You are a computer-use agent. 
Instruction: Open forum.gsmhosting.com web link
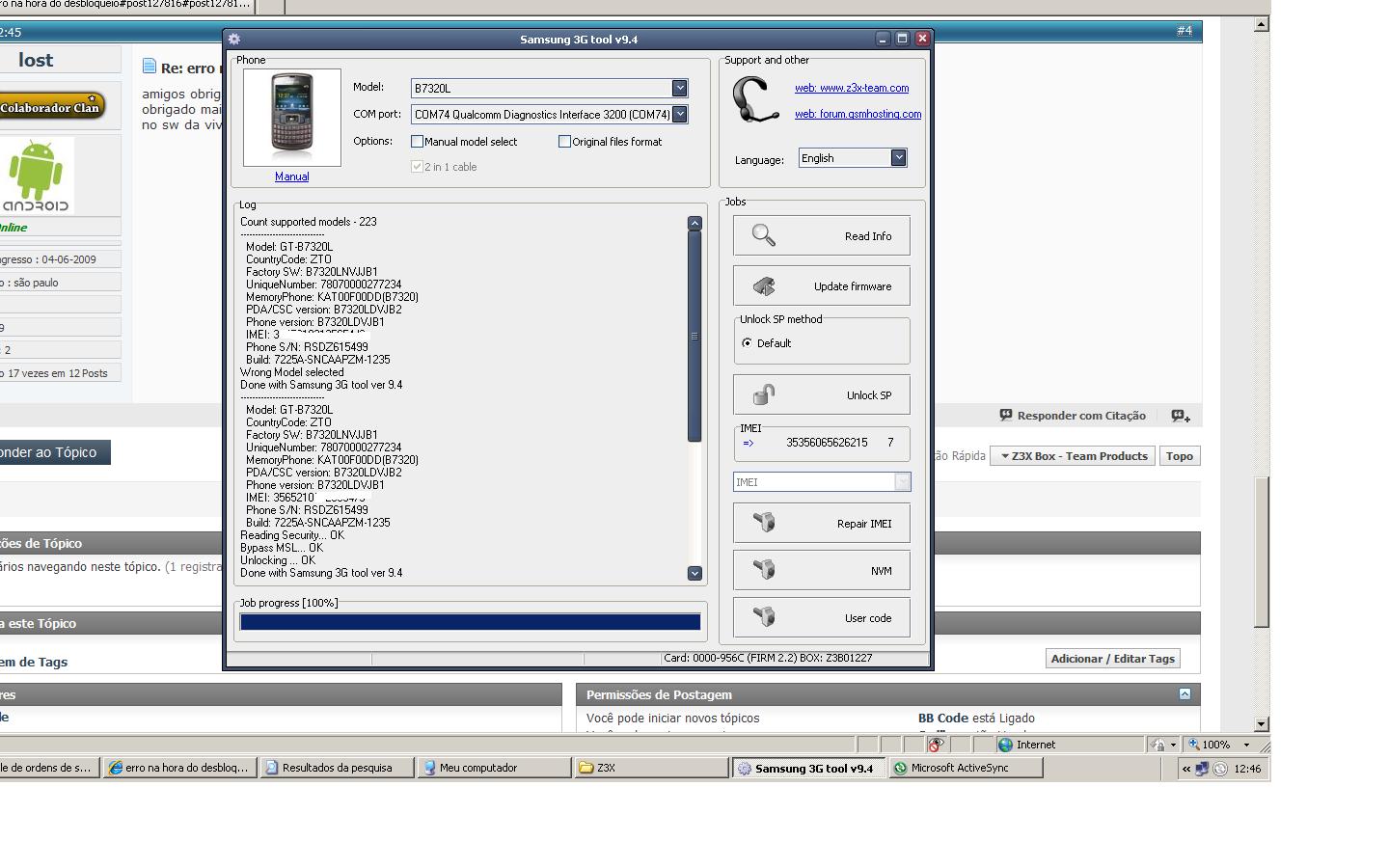pos(858,114)
